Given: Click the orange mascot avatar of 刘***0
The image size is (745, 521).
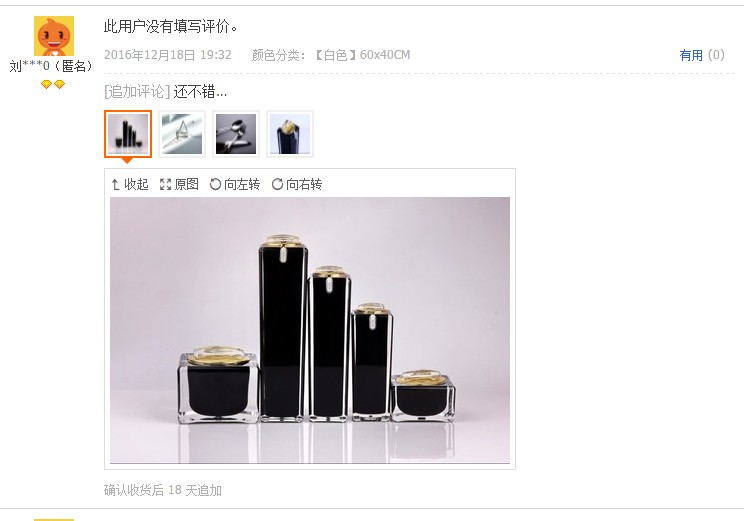Looking at the screenshot, I should 54,36.
